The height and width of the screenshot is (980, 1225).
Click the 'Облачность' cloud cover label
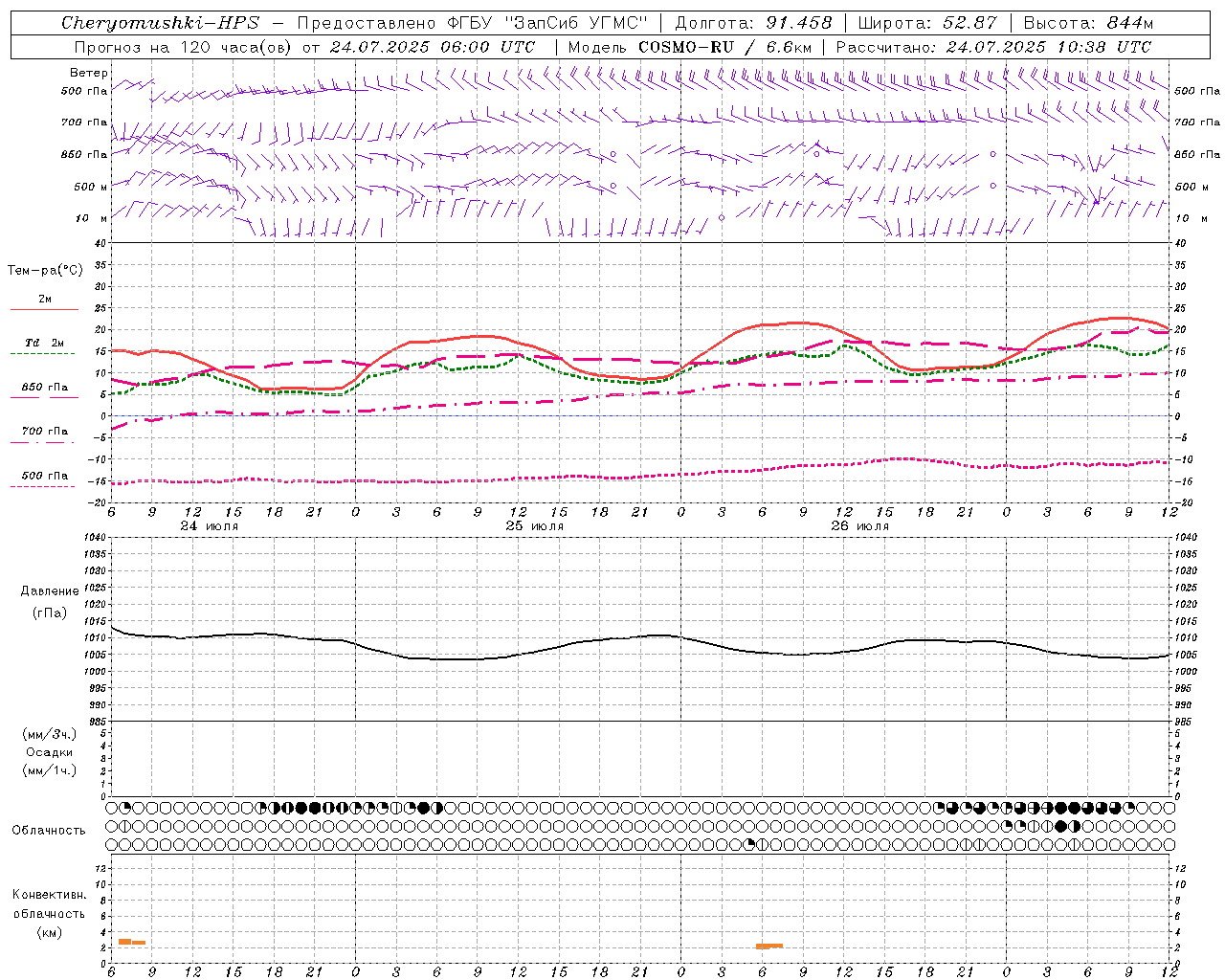pyautogui.click(x=49, y=831)
